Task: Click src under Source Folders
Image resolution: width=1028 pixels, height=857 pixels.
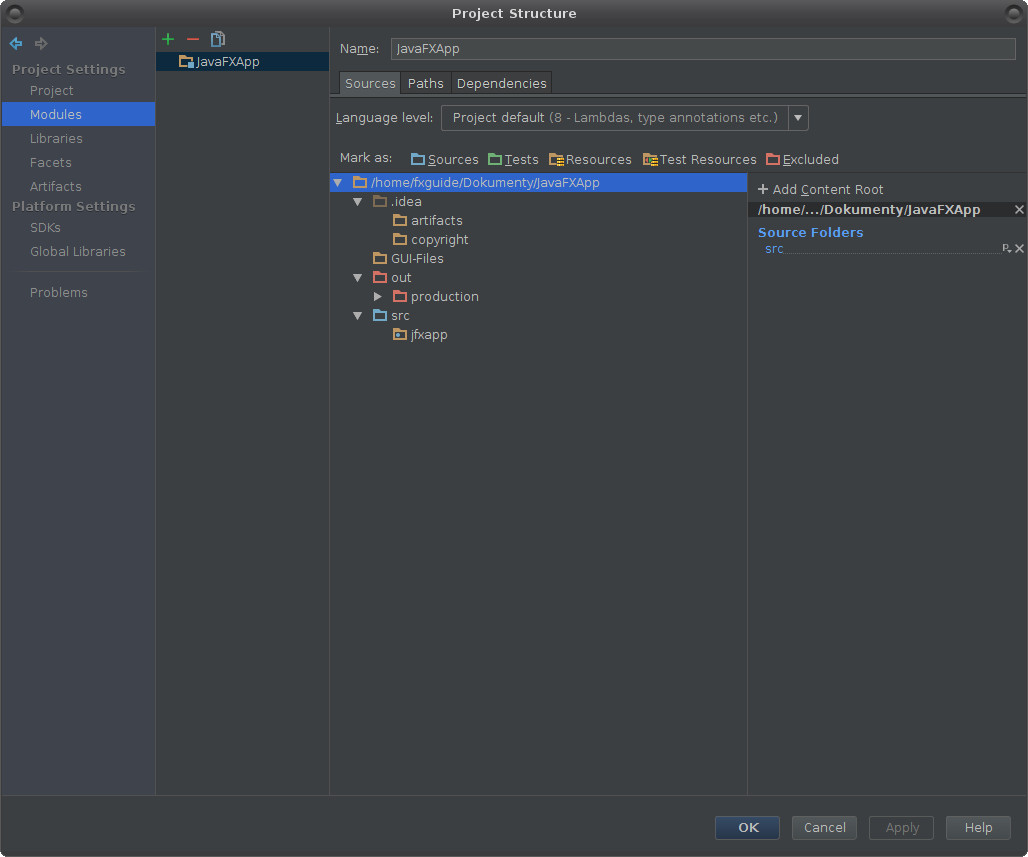Action: tap(774, 249)
